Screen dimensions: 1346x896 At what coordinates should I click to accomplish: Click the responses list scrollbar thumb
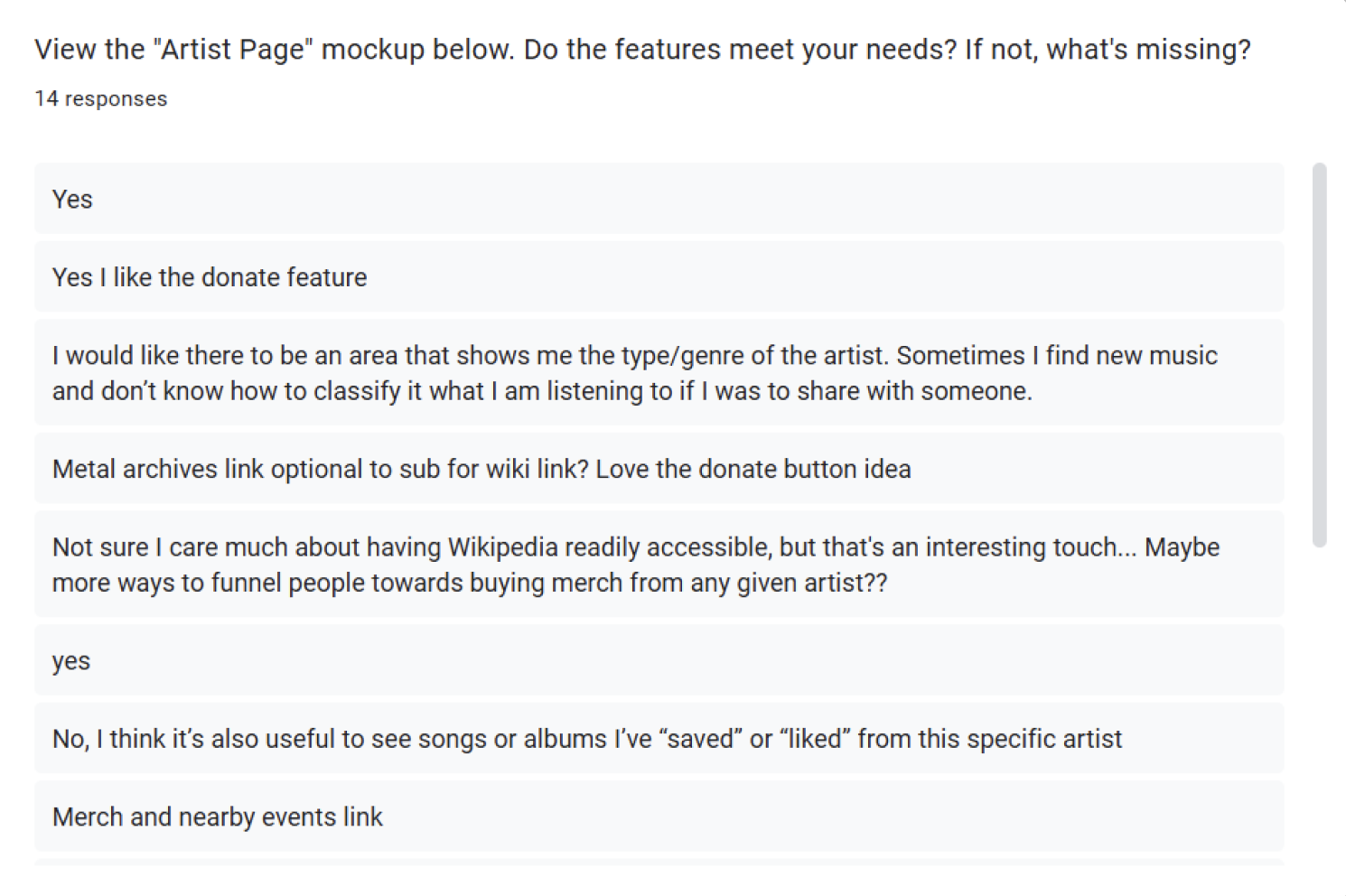coord(1320,354)
